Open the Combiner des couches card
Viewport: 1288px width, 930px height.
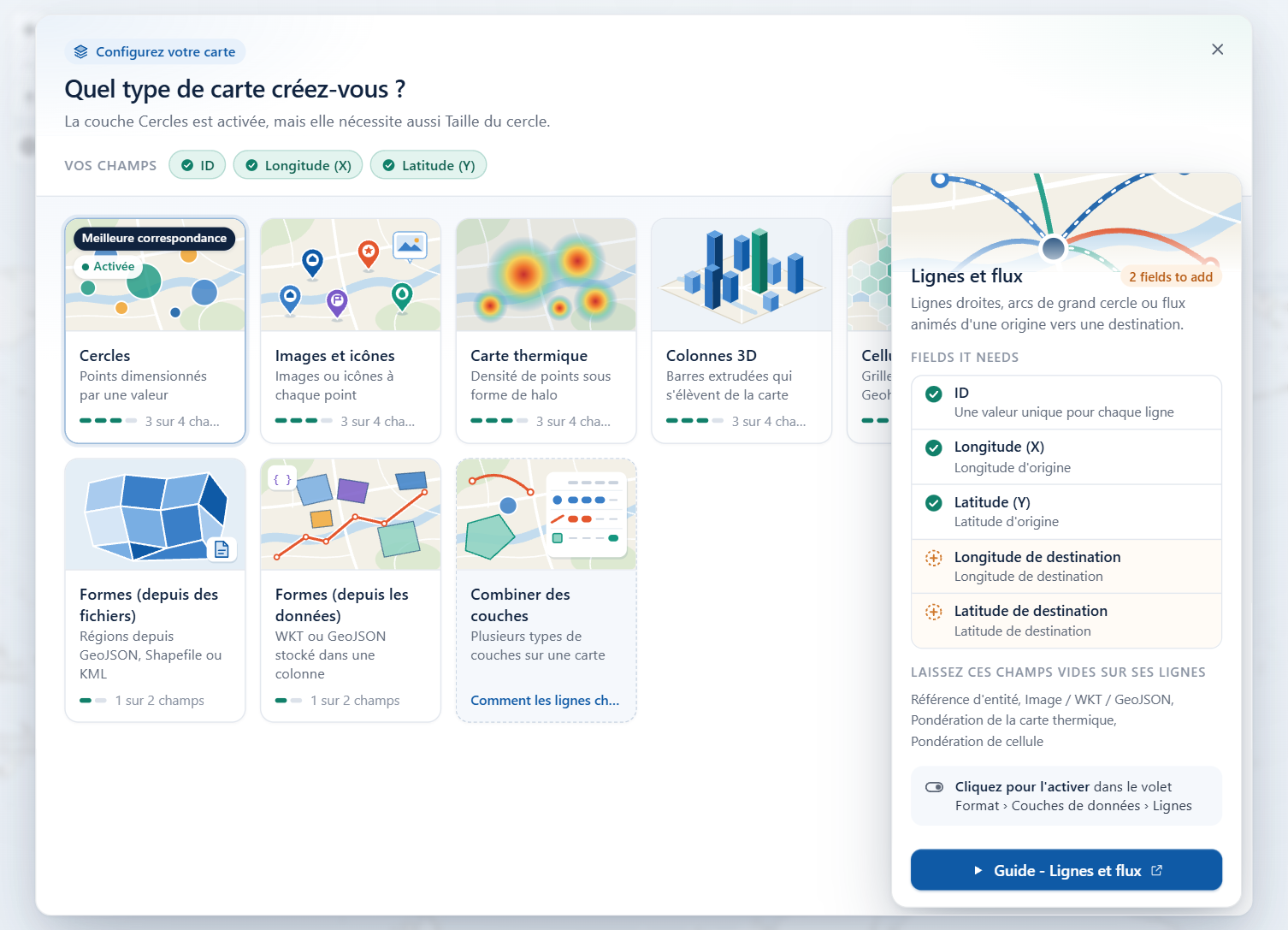547,590
